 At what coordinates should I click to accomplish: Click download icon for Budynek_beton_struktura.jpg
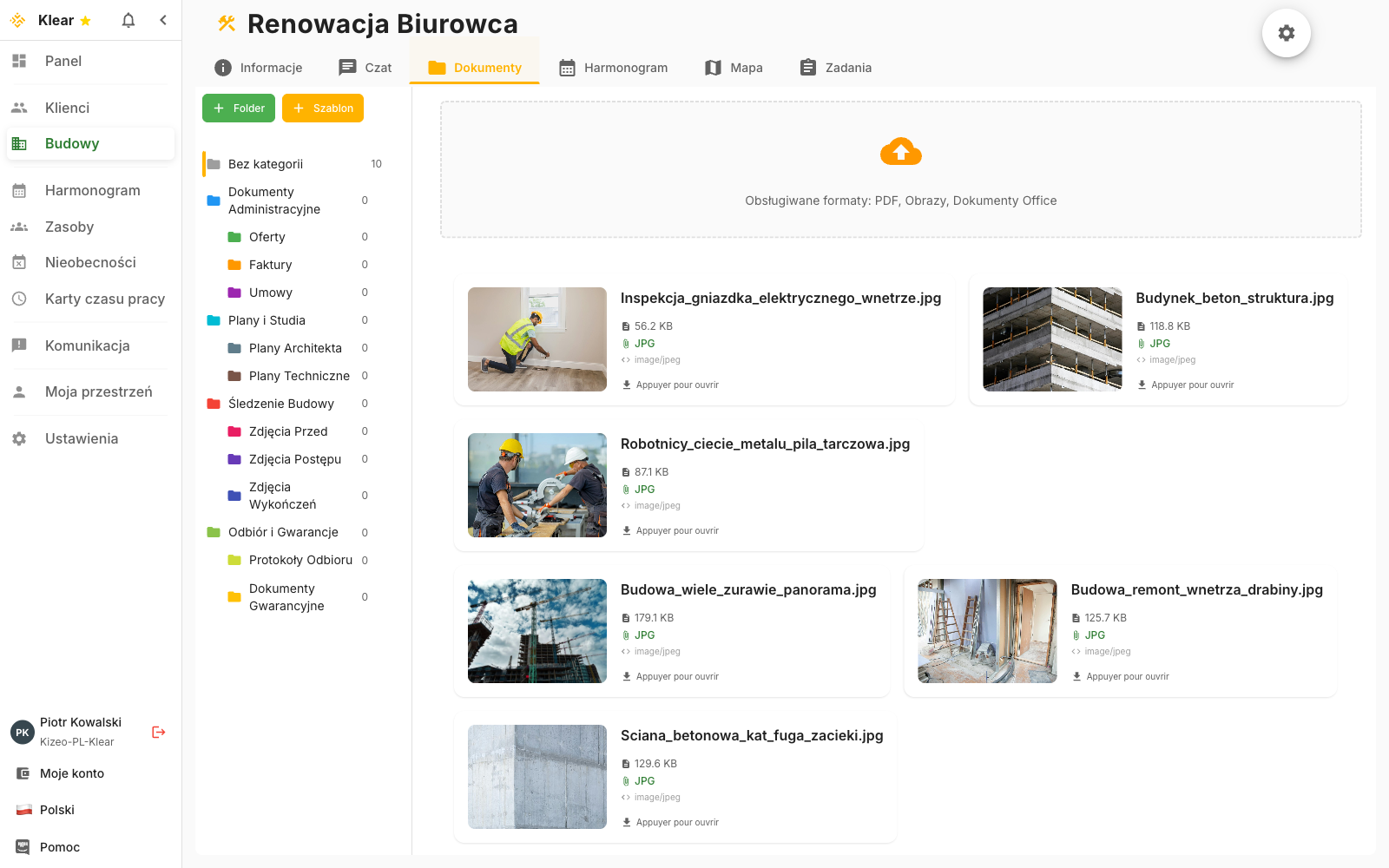tap(1142, 385)
